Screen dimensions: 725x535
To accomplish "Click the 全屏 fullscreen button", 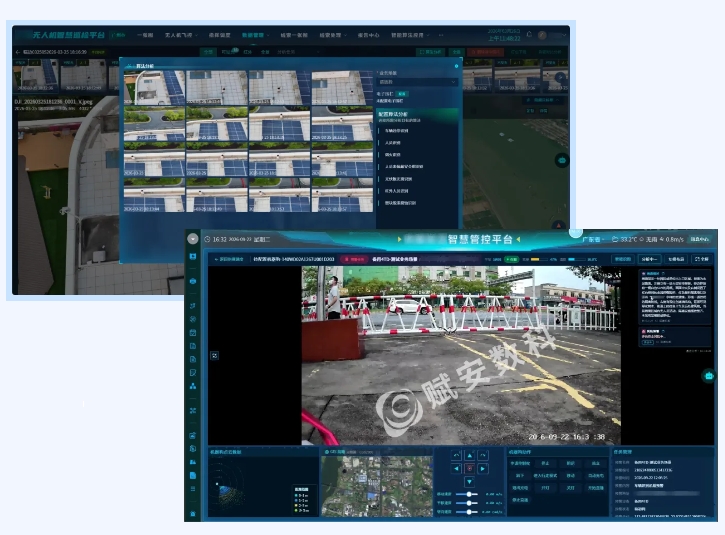I will (701, 259).
